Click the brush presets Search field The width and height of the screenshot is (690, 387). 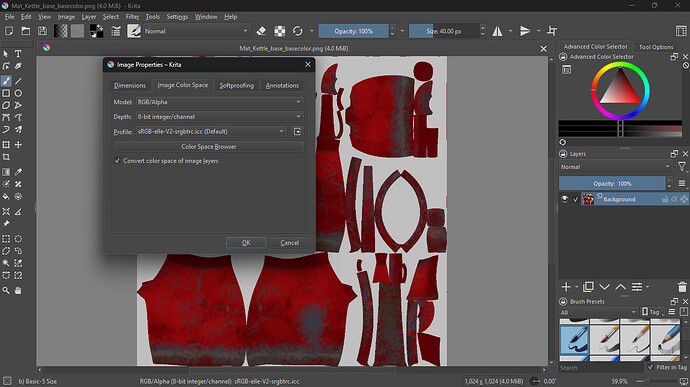601,368
